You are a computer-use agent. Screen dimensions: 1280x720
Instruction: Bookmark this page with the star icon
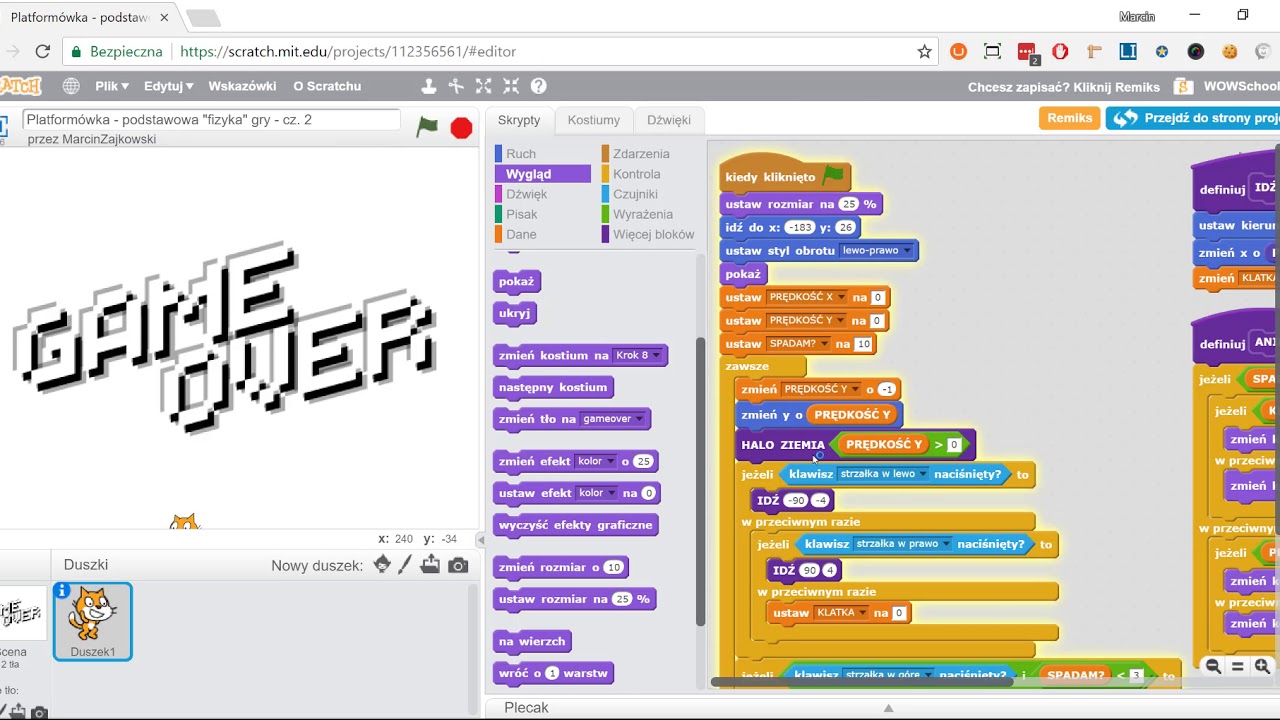coord(924,51)
